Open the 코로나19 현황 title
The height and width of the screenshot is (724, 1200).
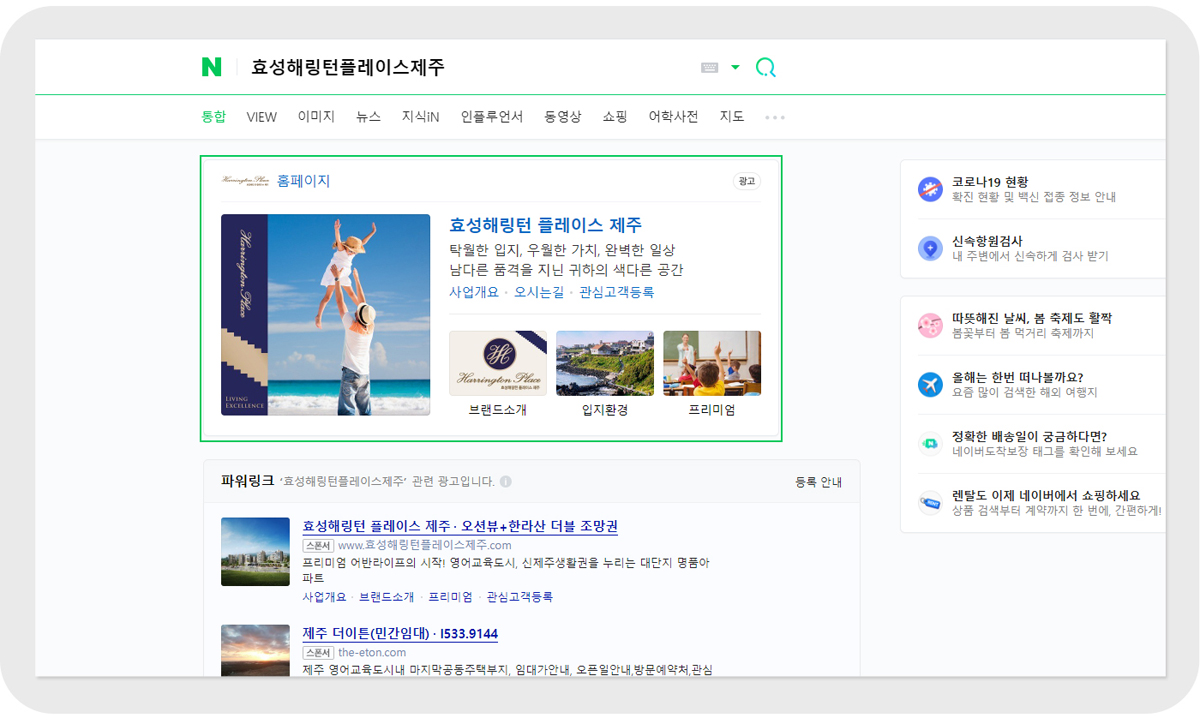click(x=990, y=182)
